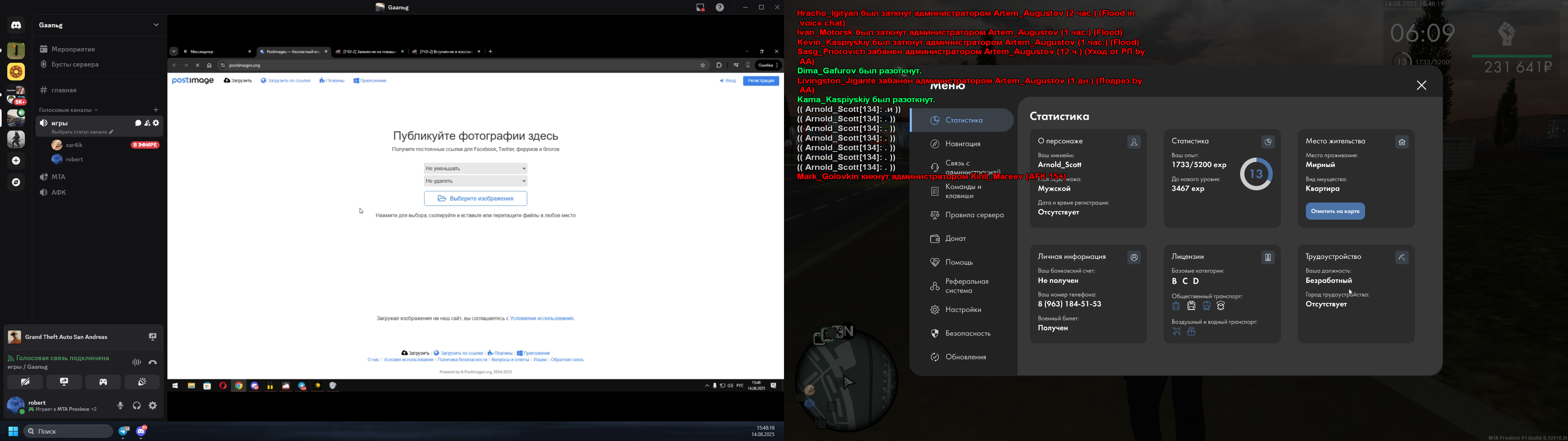Open the explore servers compass icon
This screenshot has height=441, width=1568.
(16, 182)
